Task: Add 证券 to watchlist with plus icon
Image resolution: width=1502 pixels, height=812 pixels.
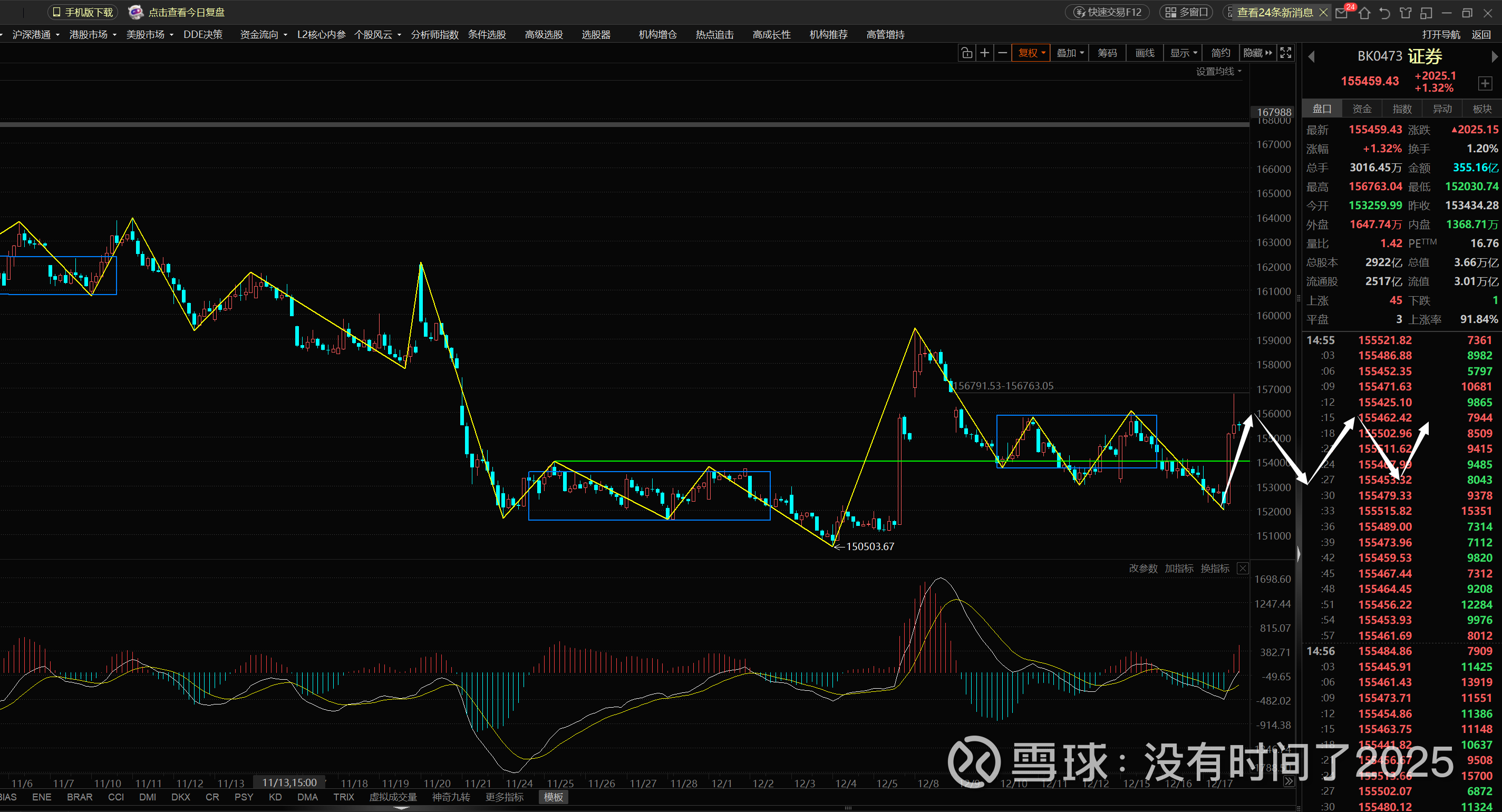Action: point(1485,83)
